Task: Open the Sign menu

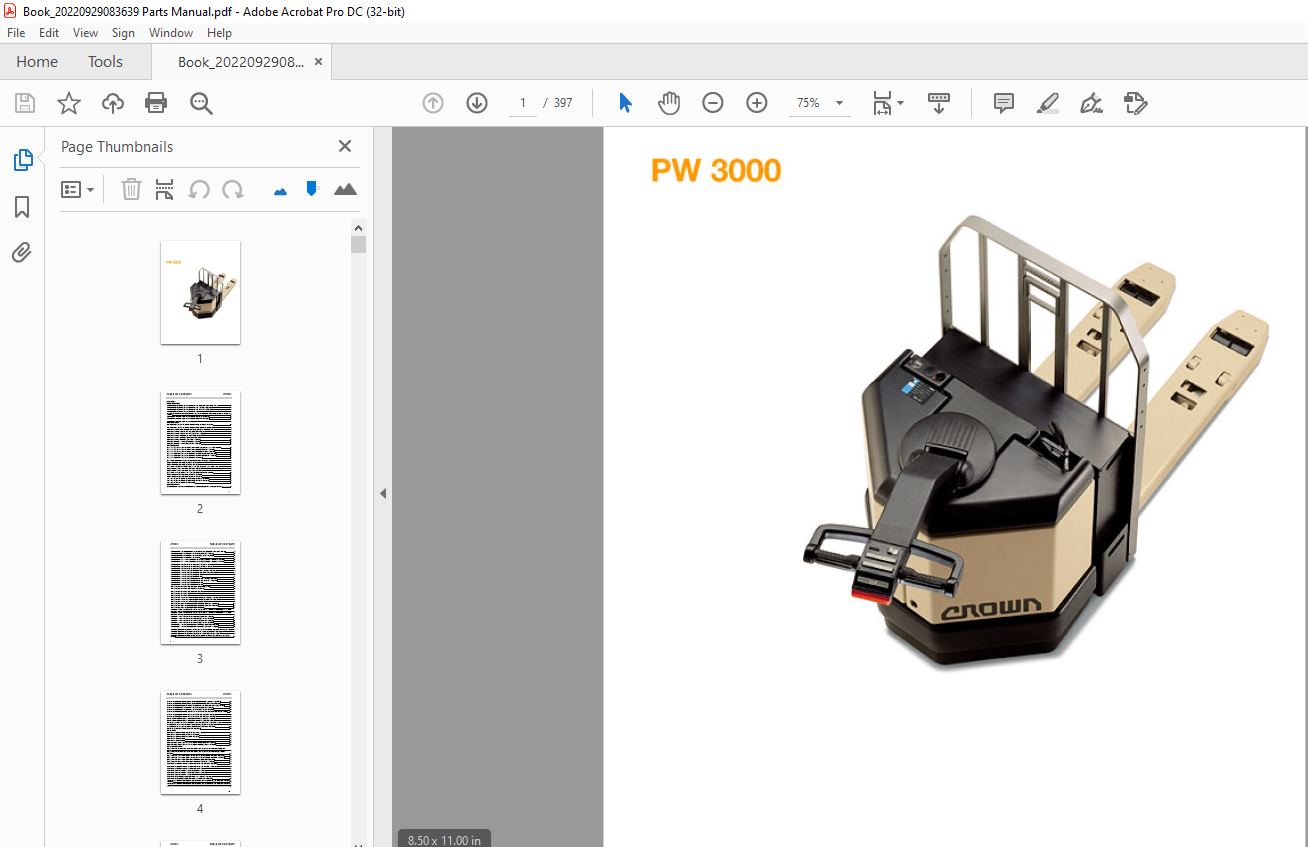Action: pyautogui.click(x=123, y=33)
